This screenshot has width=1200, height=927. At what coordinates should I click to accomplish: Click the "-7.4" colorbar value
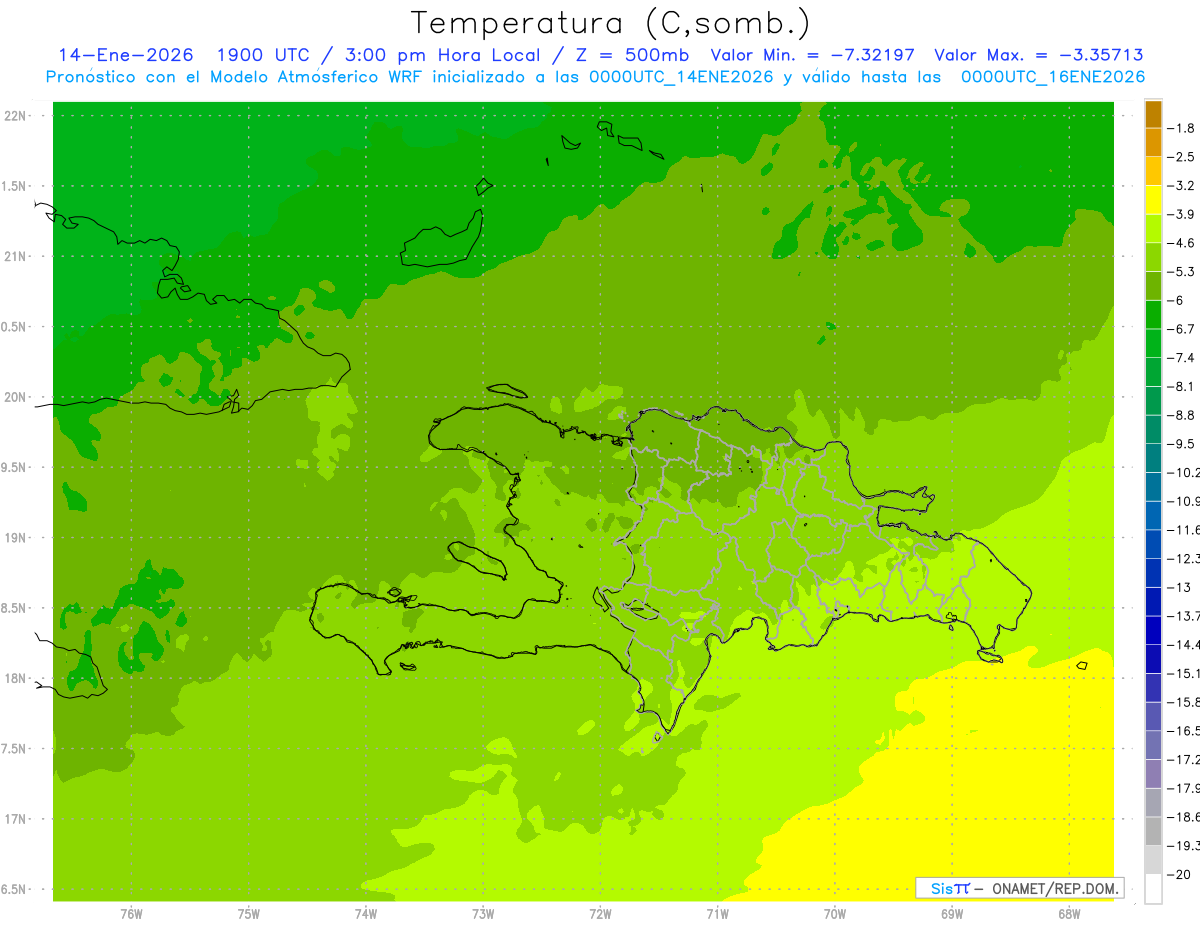point(1181,358)
